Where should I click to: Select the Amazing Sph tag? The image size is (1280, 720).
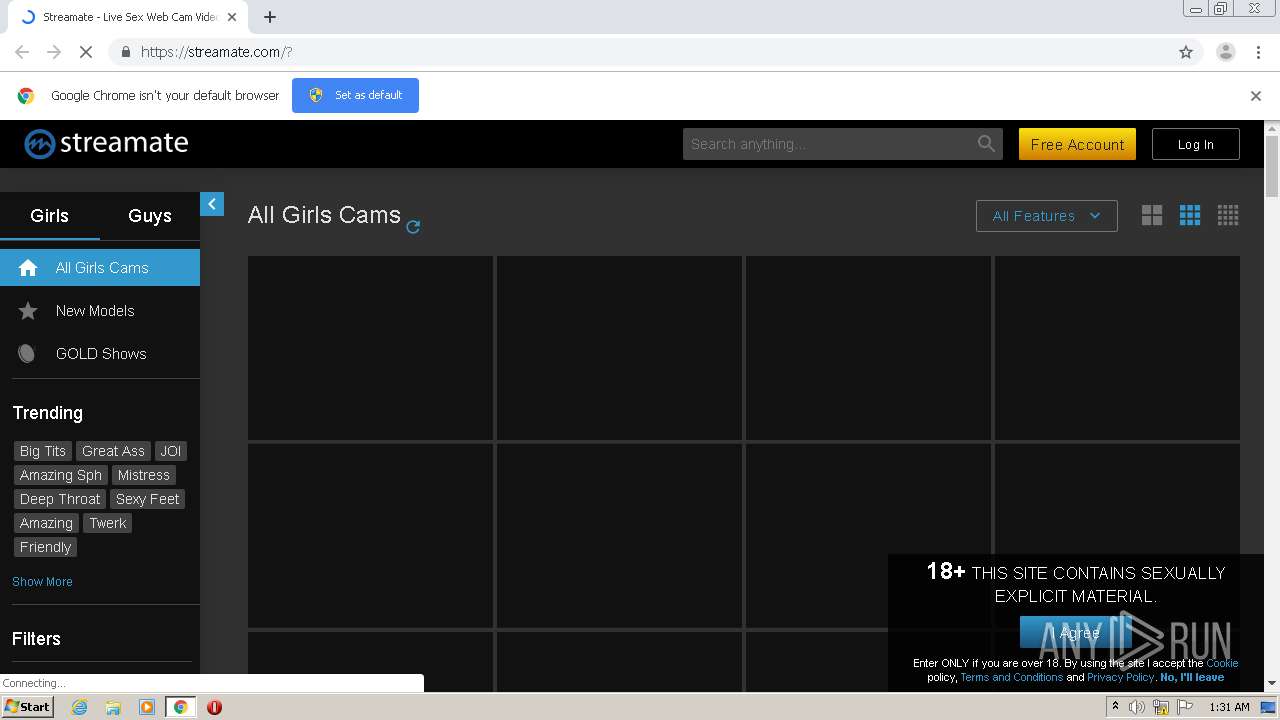point(61,475)
